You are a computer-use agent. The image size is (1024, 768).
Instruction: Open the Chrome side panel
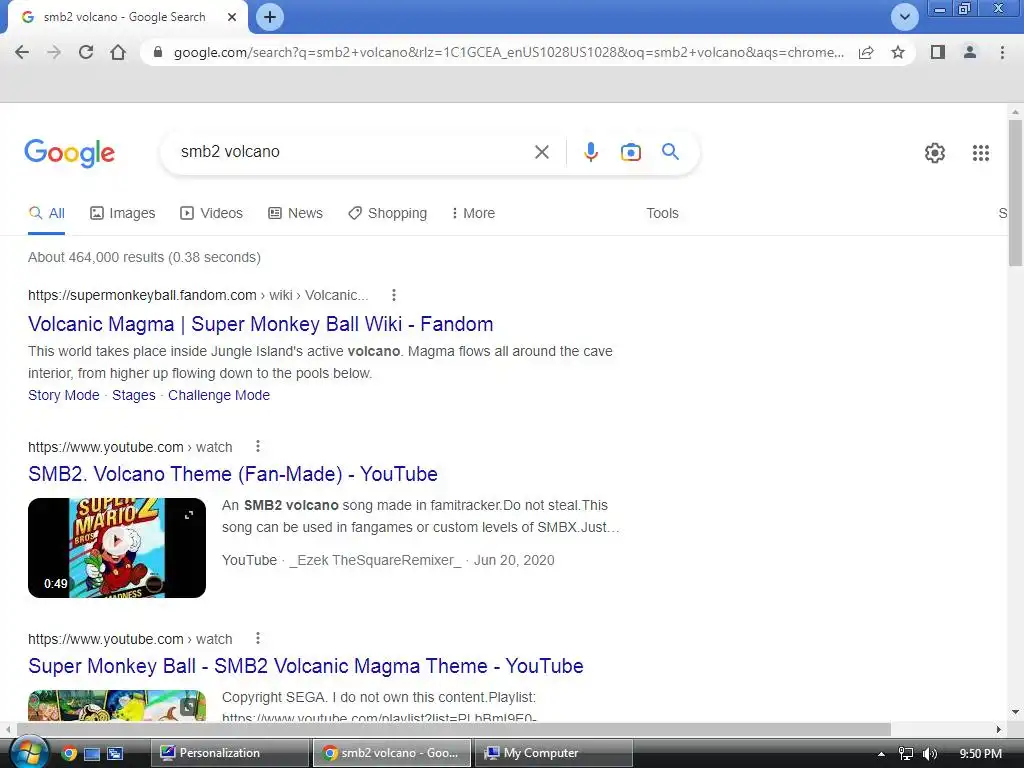click(x=938, y=52)
